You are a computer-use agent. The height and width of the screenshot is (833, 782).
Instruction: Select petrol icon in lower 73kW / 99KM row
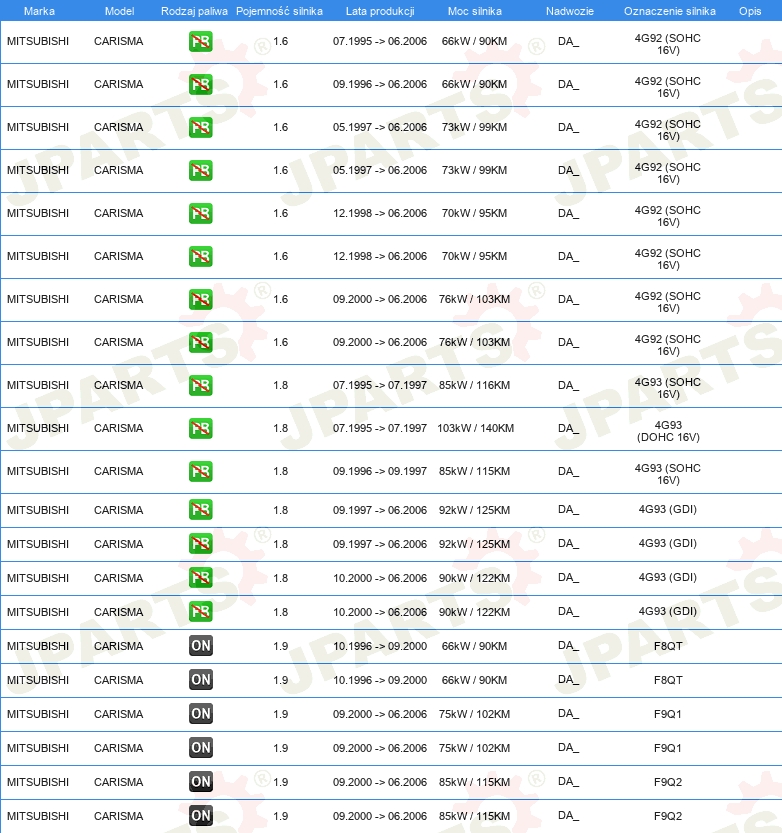[201, 171]
